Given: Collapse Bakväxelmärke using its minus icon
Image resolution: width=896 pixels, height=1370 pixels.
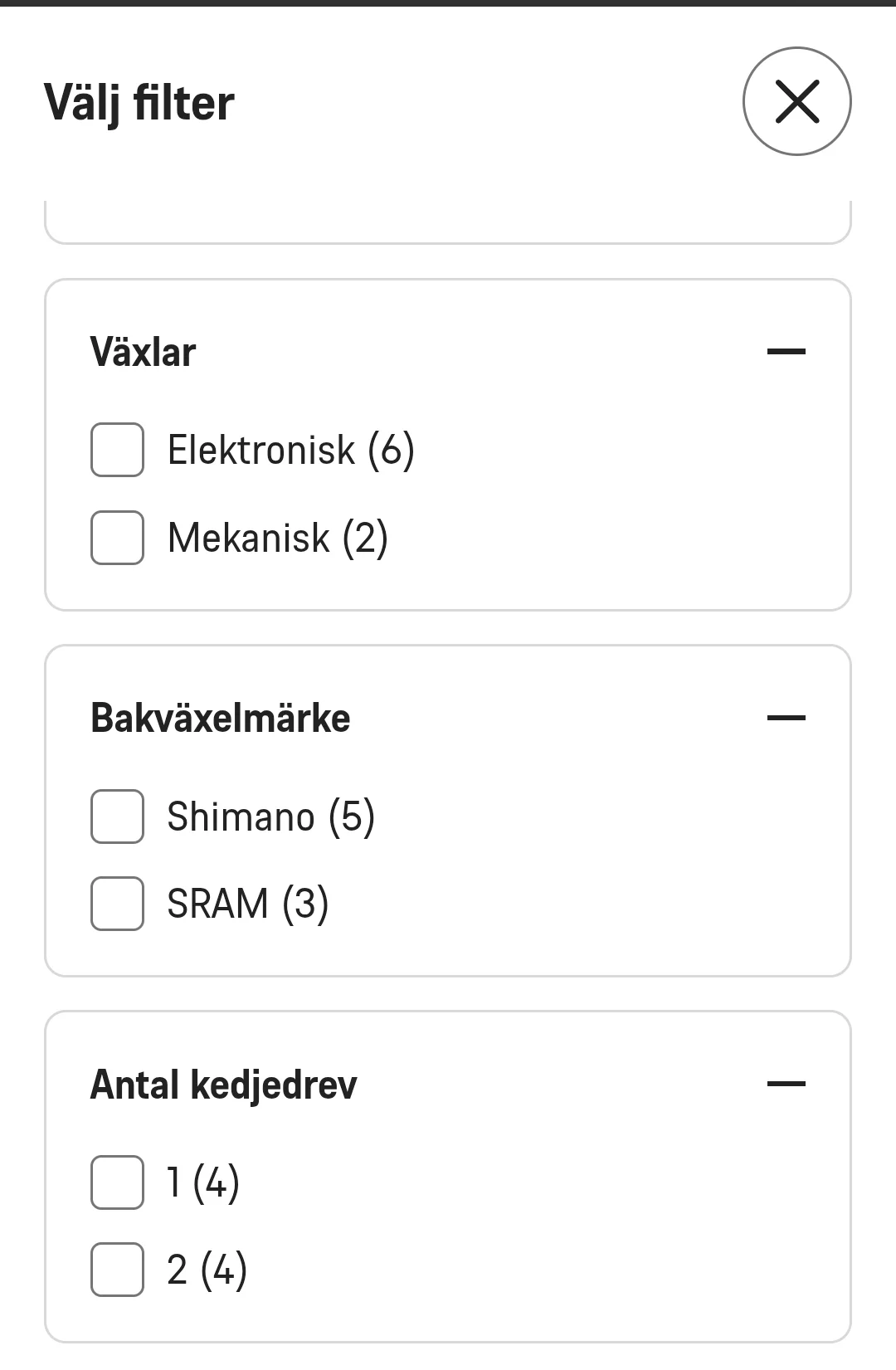Looking at the screenshot, I should click(x=786, y=718).
